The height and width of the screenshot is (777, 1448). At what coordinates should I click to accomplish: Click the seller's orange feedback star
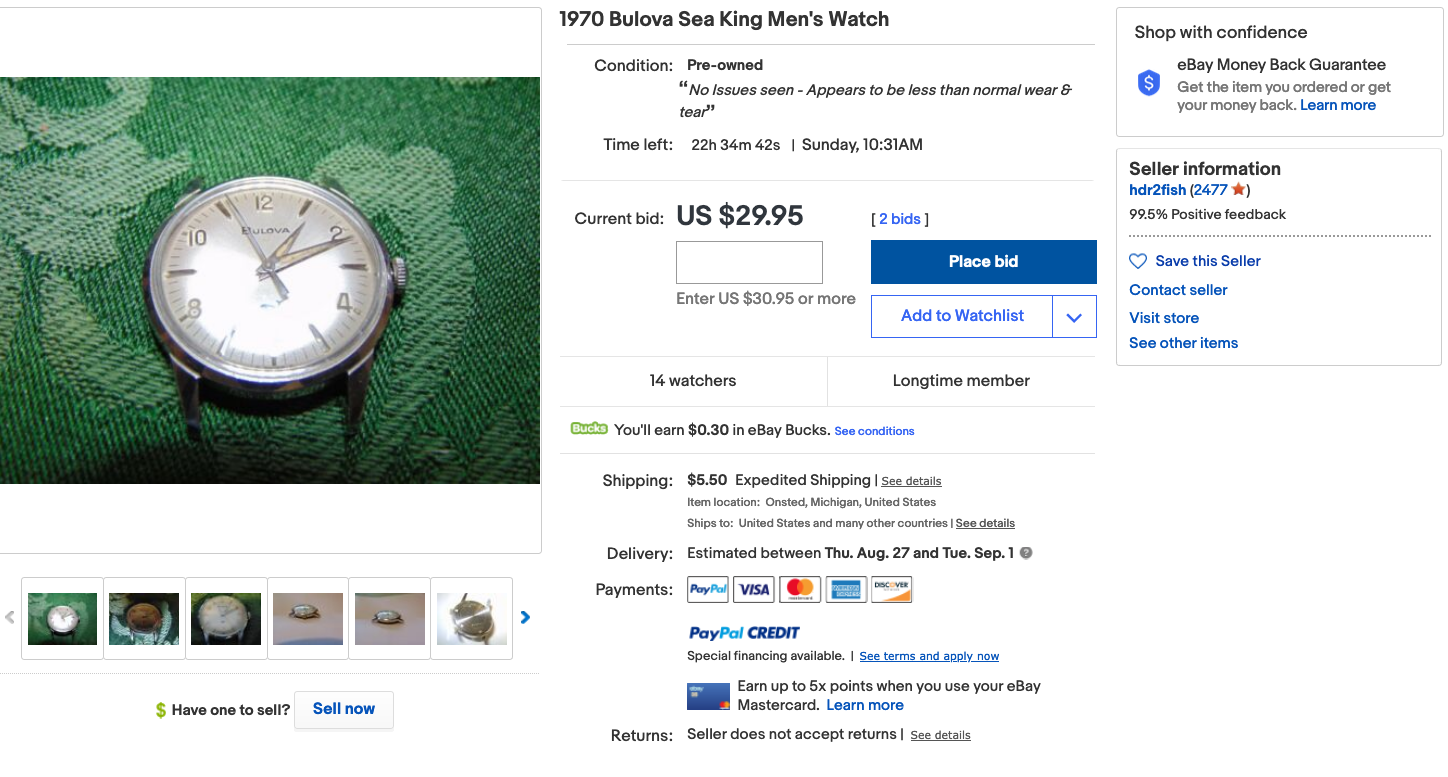[x=1238, y=190]
